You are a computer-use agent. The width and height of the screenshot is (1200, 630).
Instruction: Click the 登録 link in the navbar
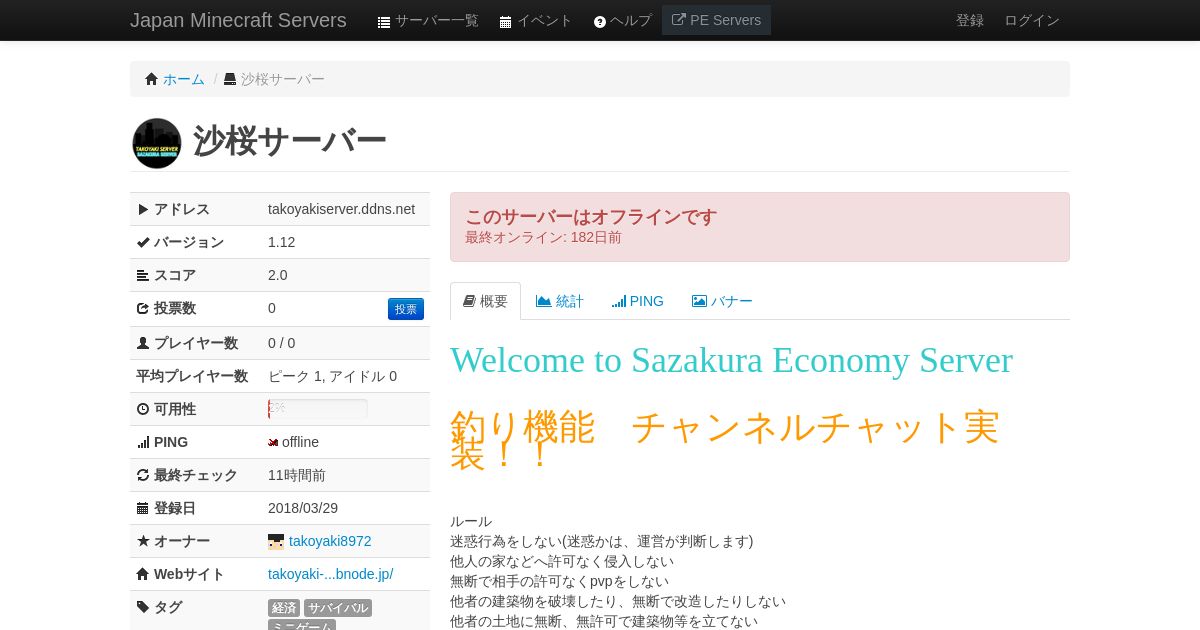[x=970, y=20]
